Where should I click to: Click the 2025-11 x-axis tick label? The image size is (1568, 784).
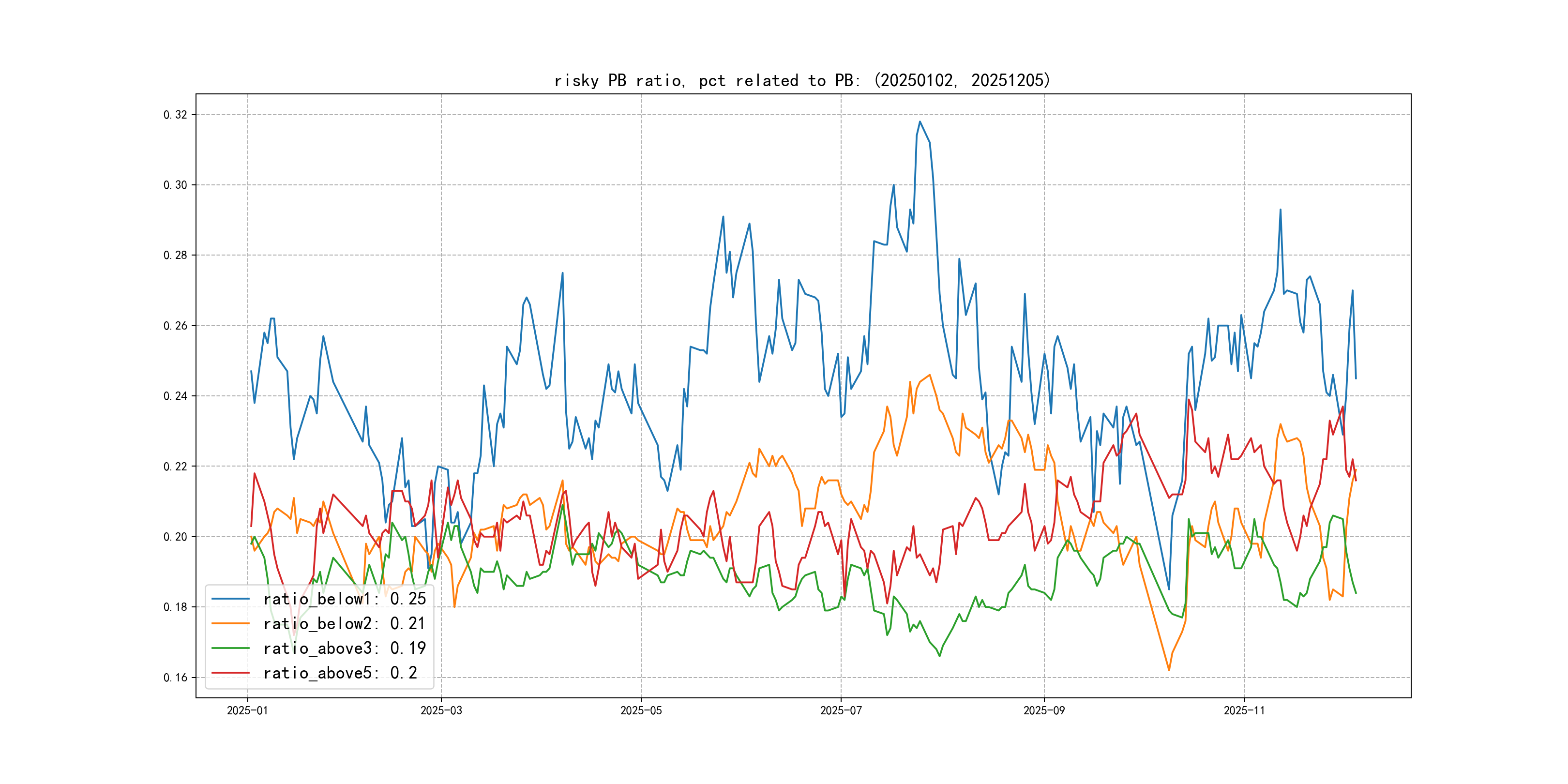click(1244, 710)
